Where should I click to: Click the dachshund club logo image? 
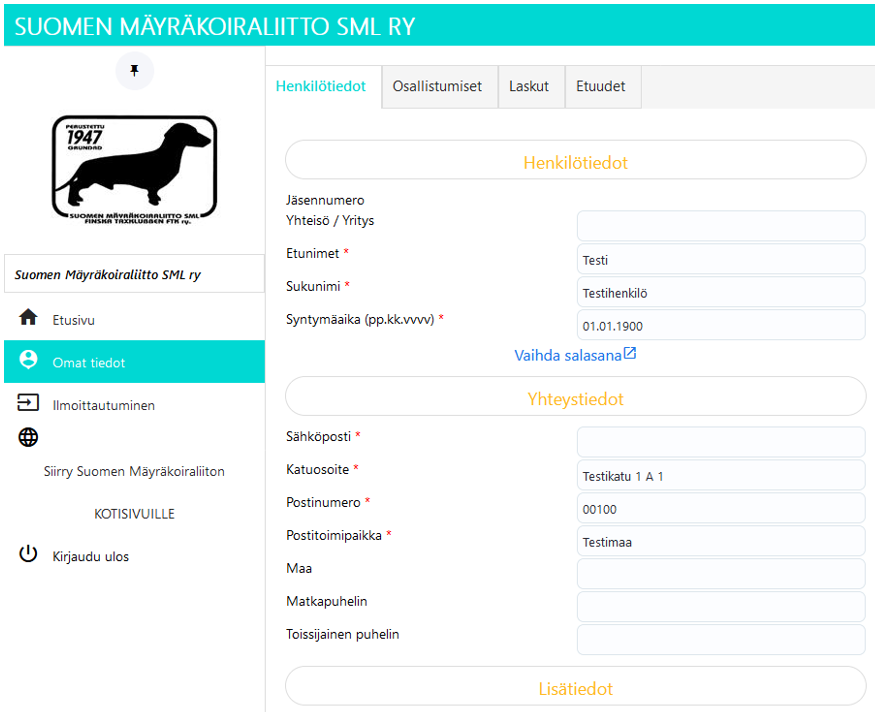click(134, 167)
